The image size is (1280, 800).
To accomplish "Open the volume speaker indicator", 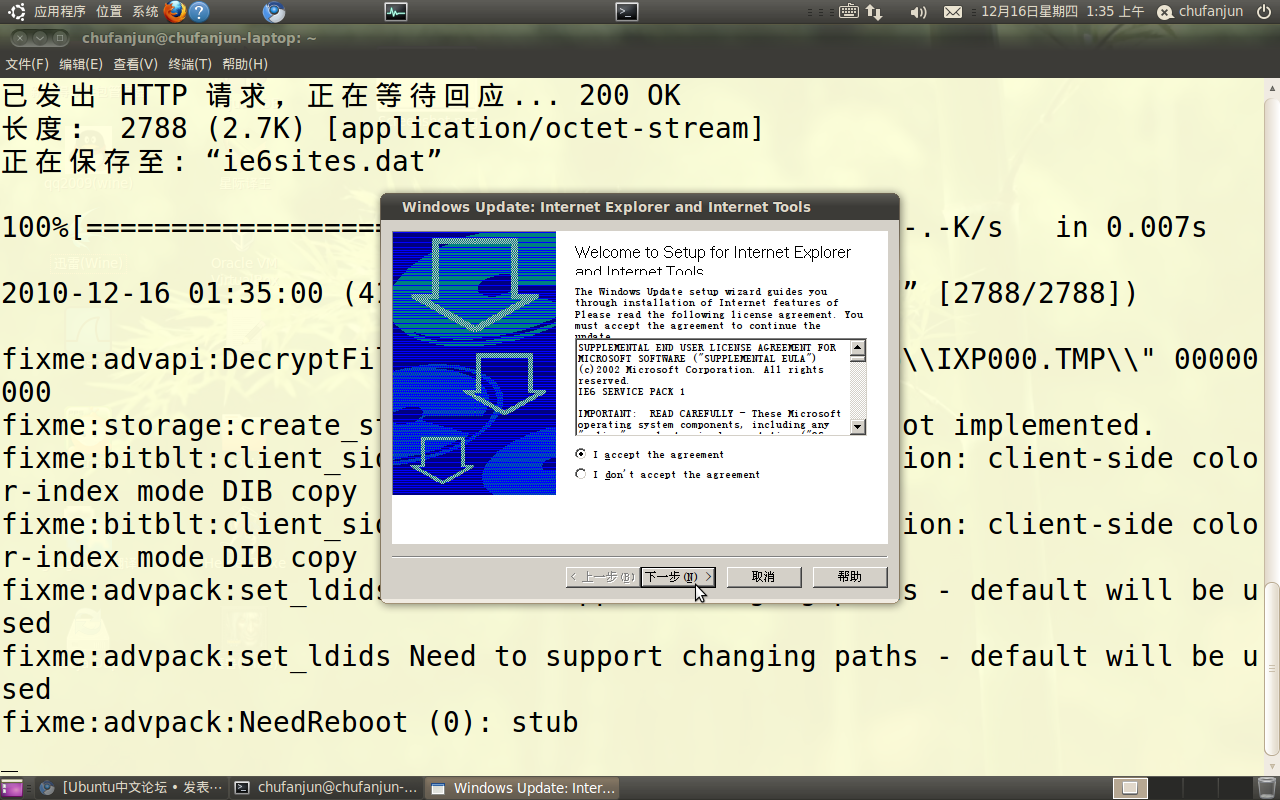I will click(x=918, y=12).
